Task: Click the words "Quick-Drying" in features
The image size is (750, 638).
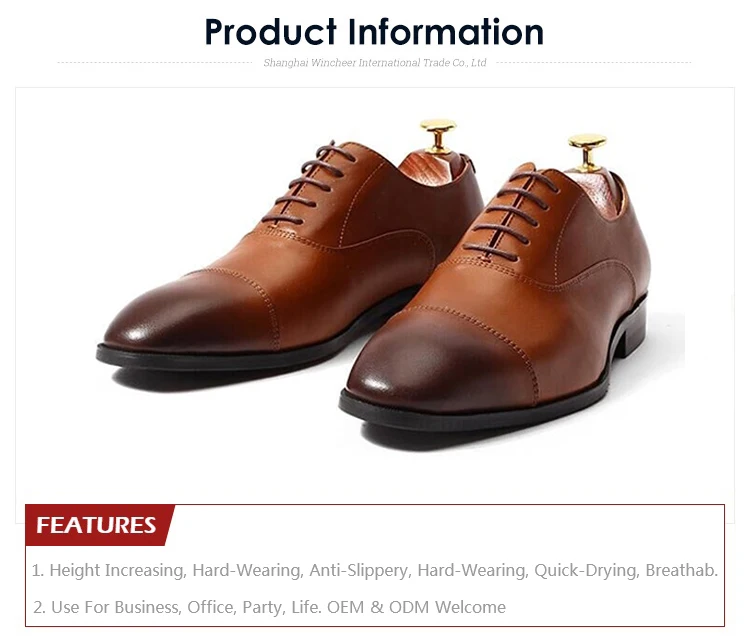Action: [x=586, y=570]
